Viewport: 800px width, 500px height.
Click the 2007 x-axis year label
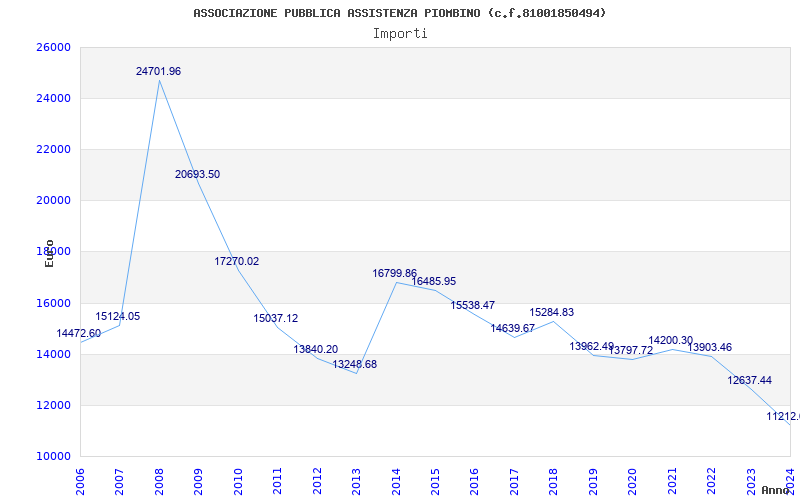119,482
